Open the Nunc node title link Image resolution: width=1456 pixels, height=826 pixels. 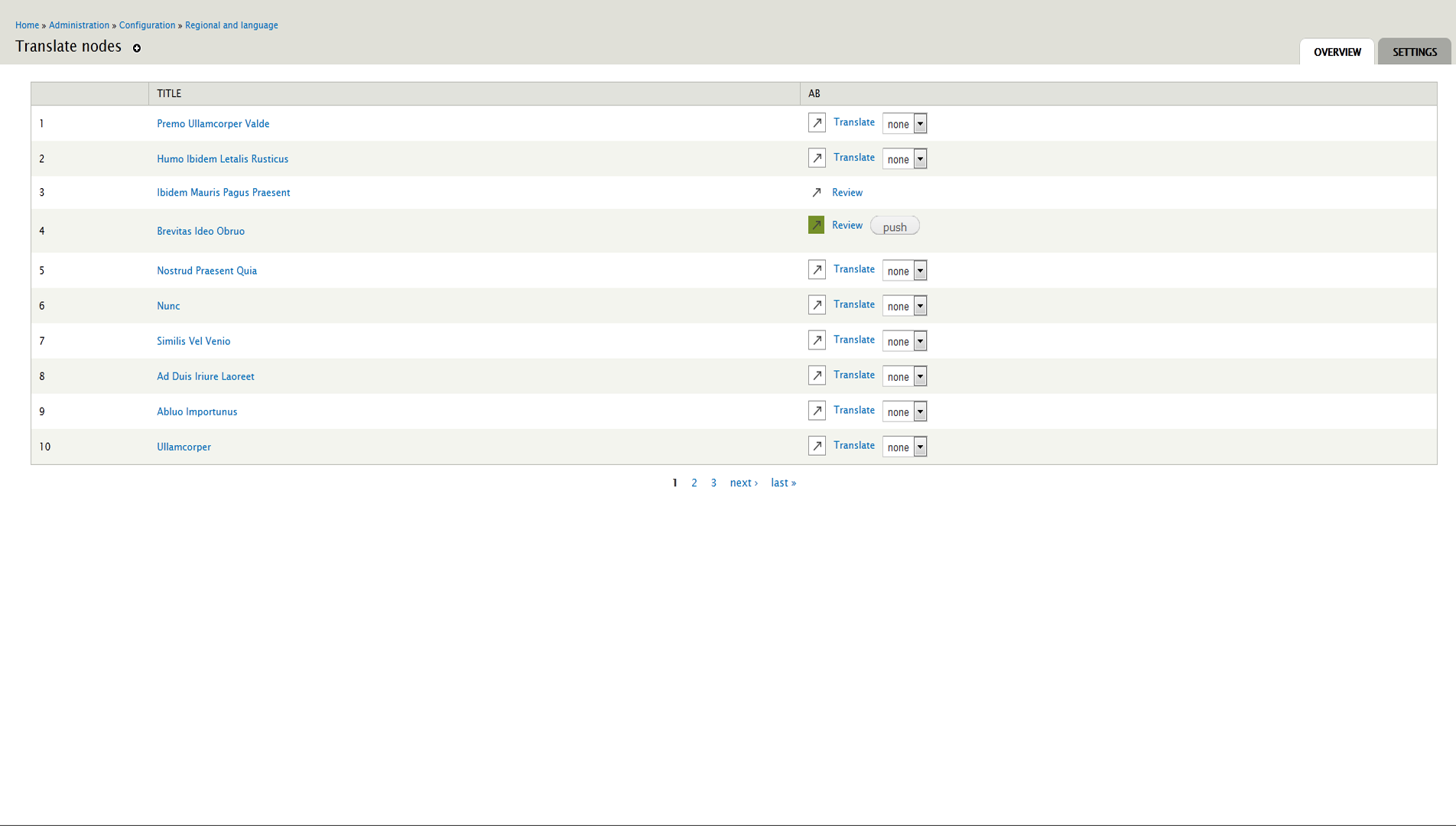168,306
